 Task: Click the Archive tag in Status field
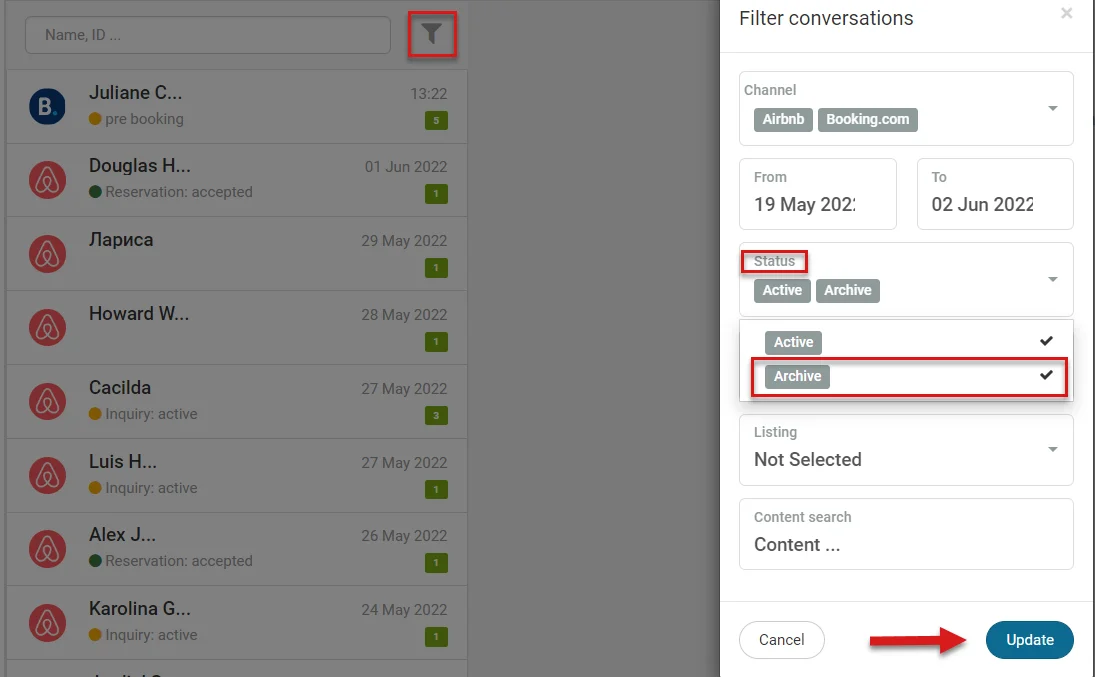coord(848,291)
